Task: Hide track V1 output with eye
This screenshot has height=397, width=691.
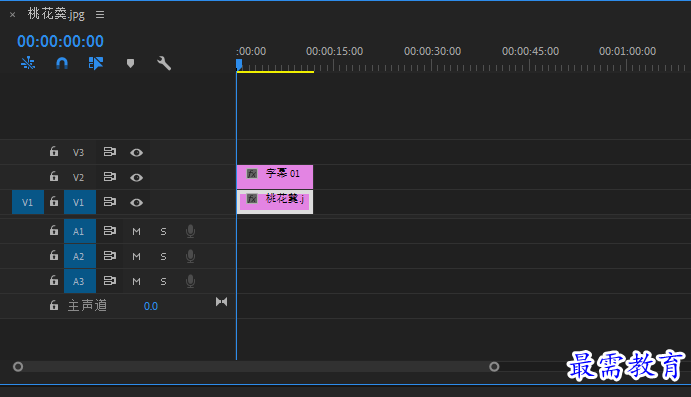Action: tap(136, 203)
